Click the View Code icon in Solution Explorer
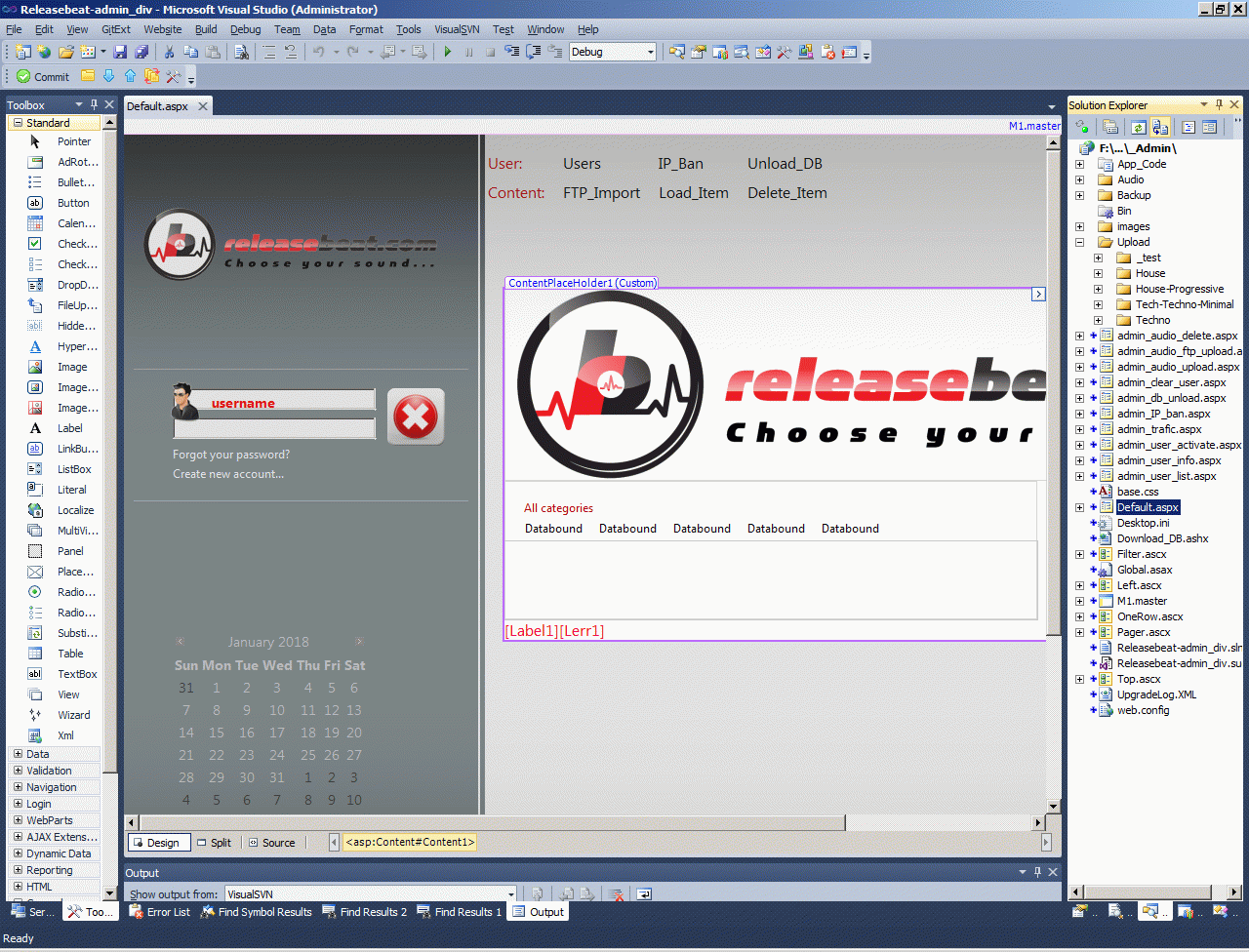Image resolution: width=1249 pixels, height=952 pixels. coord(1188,127)
